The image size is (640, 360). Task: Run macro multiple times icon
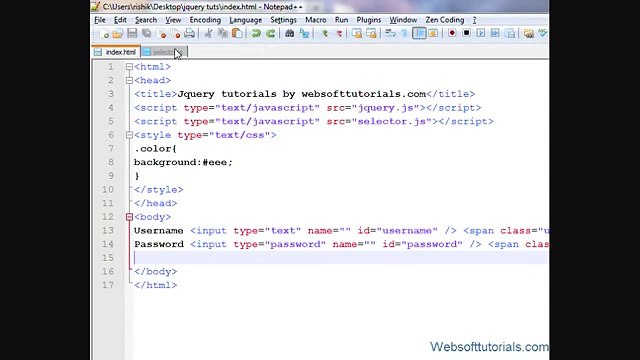[495, 33]
